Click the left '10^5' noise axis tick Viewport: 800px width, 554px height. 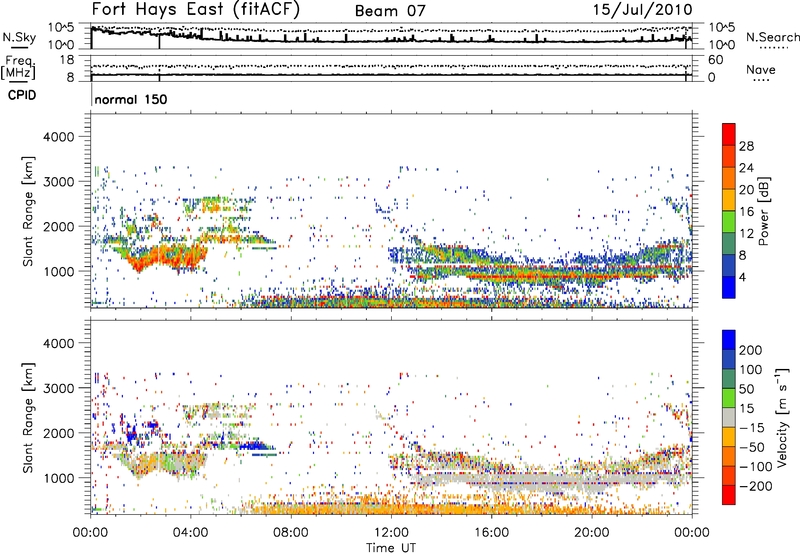[61, 27]
